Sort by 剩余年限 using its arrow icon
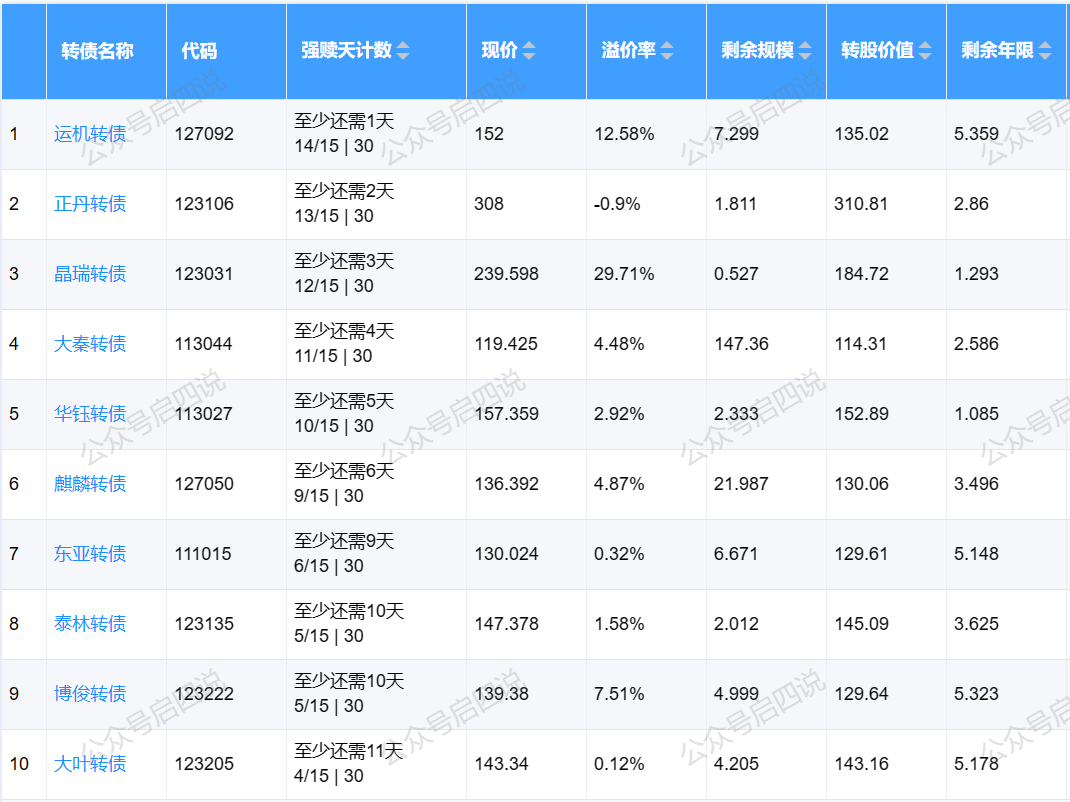 [x=1045, y=51]
